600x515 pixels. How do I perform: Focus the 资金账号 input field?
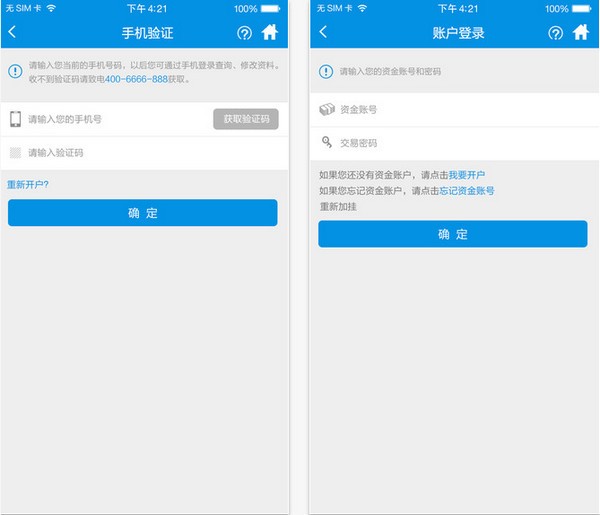click(x=455, y=110)
